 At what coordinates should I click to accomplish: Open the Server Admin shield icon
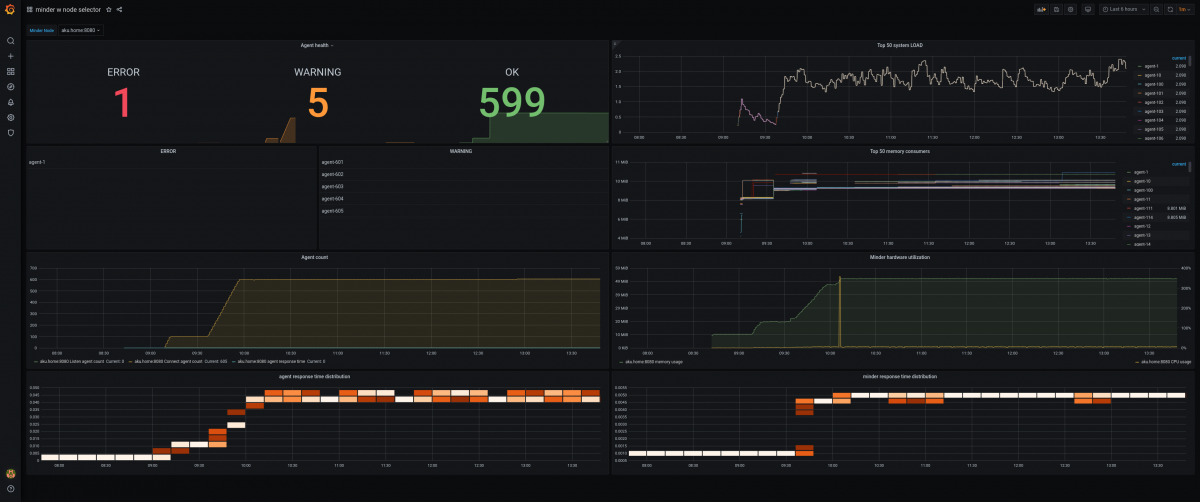tap(10, 132)
